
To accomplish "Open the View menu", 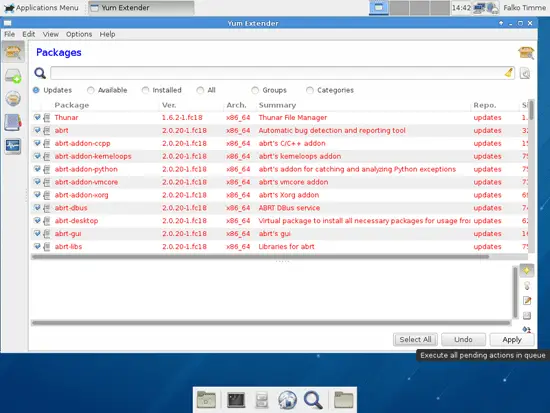I will pyautogui.click(x=51, y=34).
